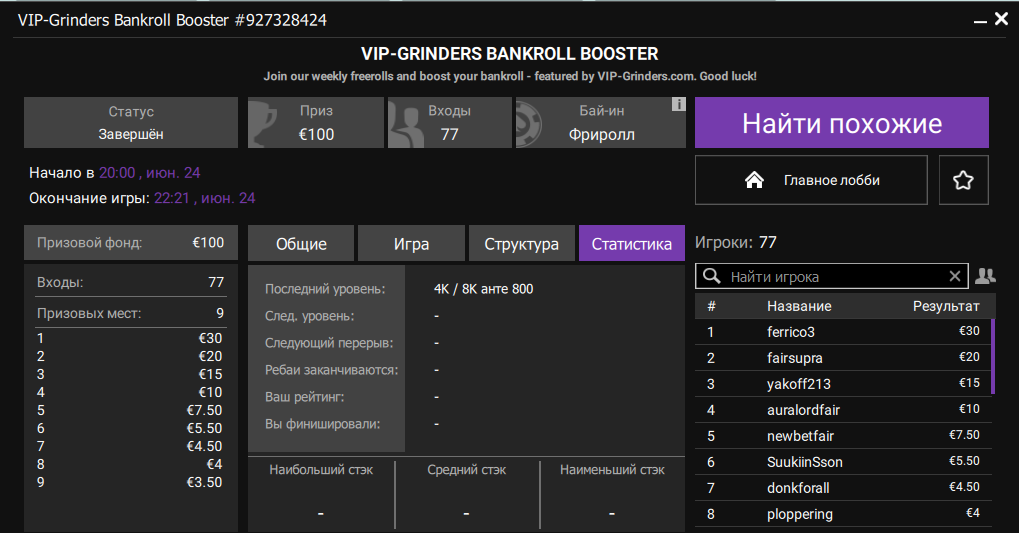Select player ploppering
Image resolution: width=1019 pixels, height=533 pixels.
coord(843,514)
